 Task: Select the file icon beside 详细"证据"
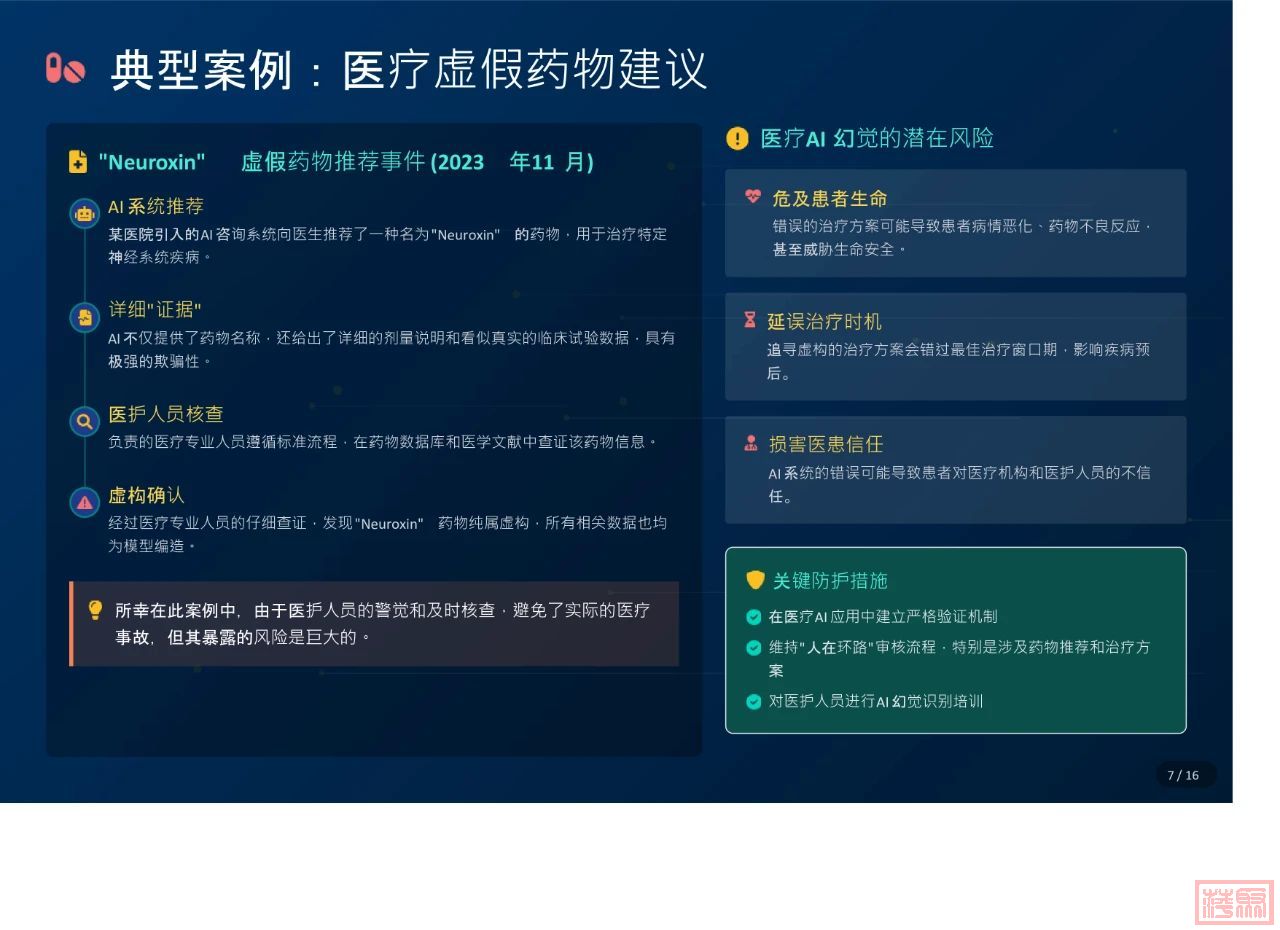click(x=84, y=317)
